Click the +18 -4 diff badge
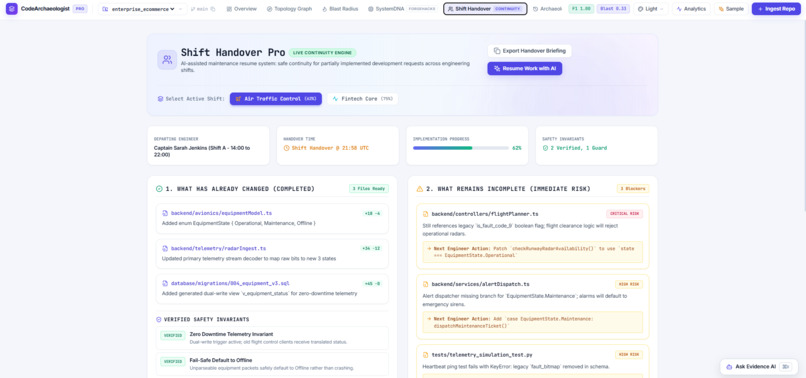Viewport: 806px width, 378px height. click(x=373, y=213)
